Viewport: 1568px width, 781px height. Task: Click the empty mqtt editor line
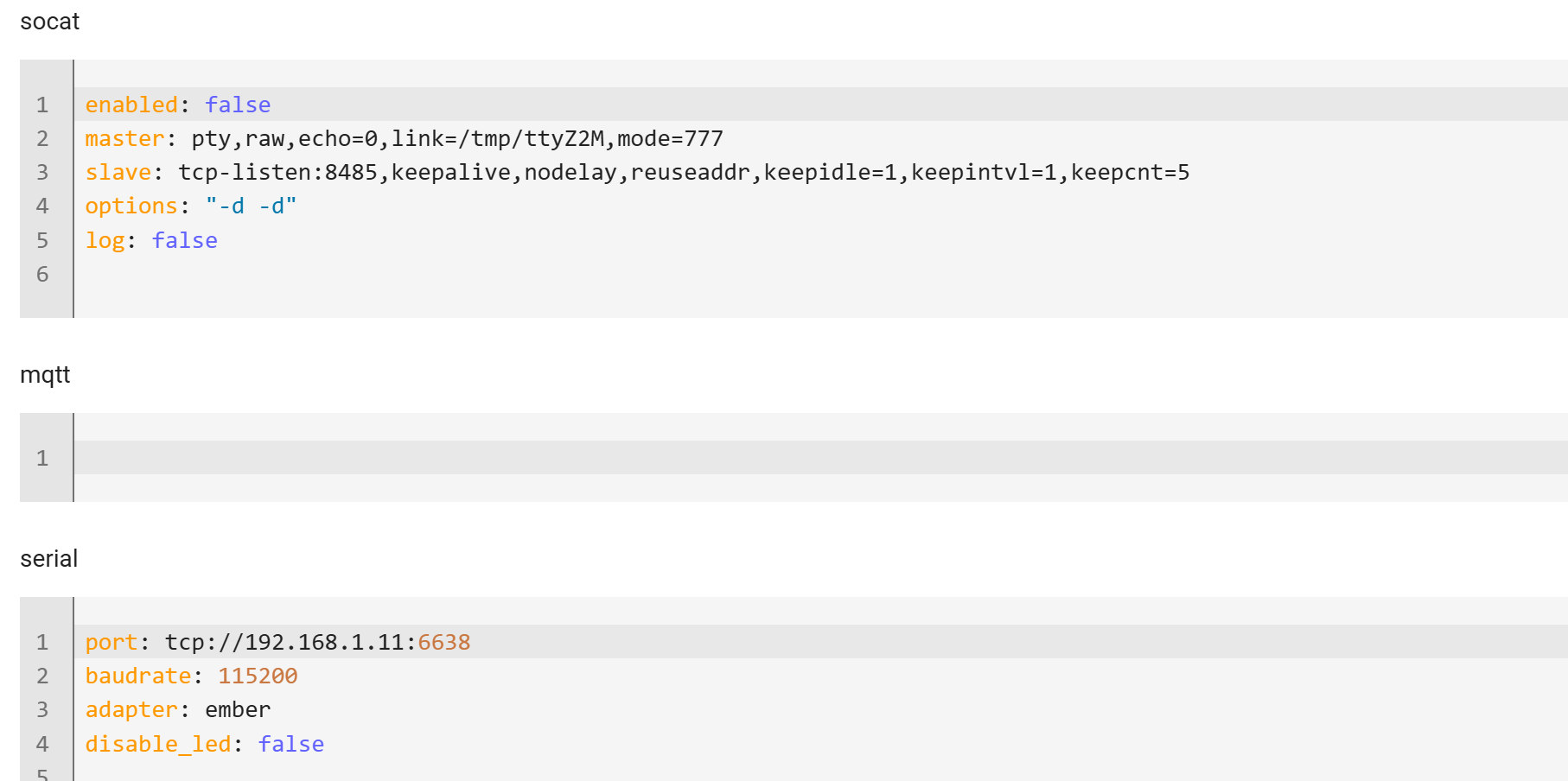coord(820,458)
